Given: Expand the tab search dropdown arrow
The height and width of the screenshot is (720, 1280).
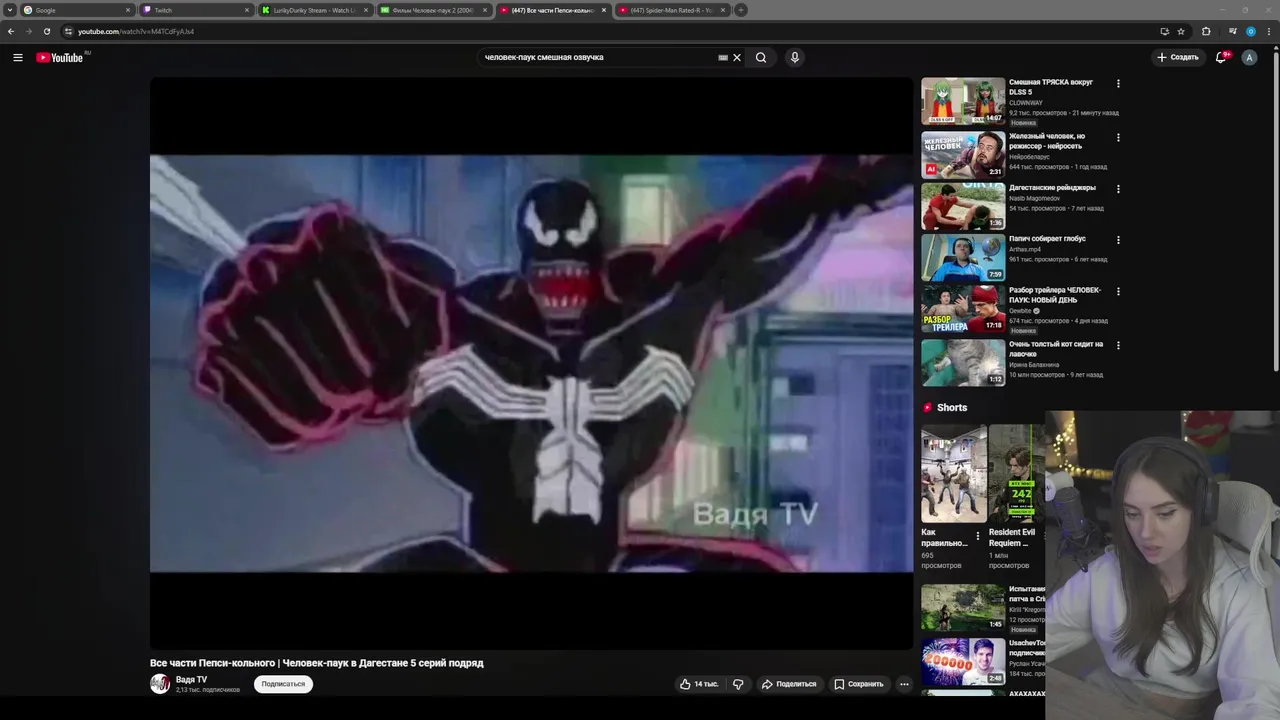Looking at the screenshot, I should 9,10.
